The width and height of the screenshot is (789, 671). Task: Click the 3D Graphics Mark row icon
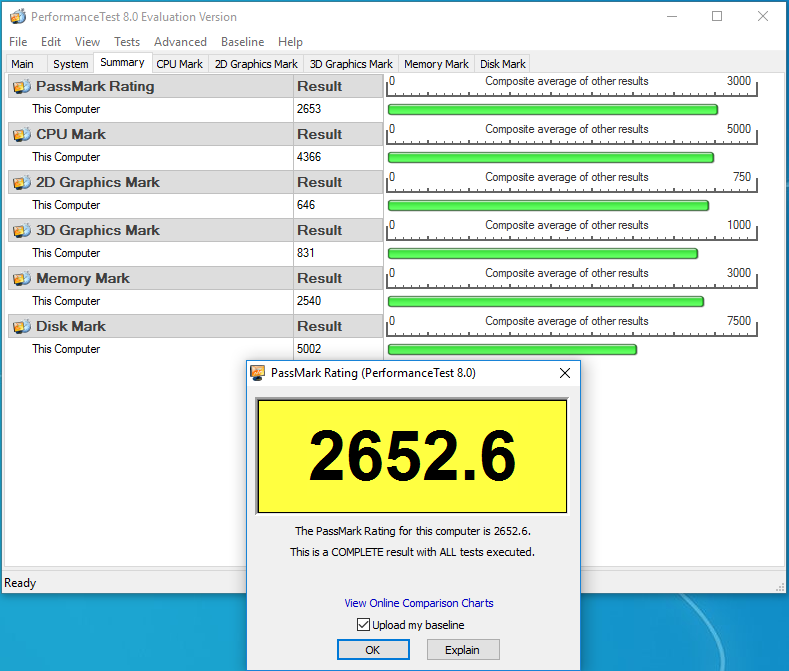22,231
